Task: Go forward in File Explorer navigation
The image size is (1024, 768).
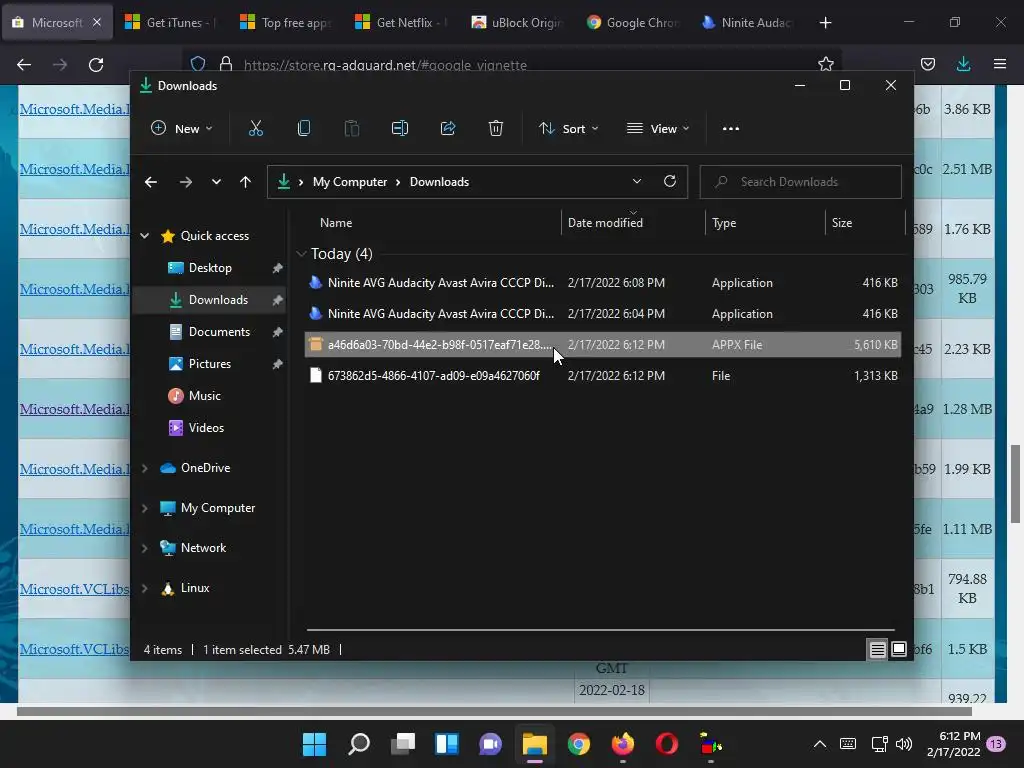Action: pos(185,182)
